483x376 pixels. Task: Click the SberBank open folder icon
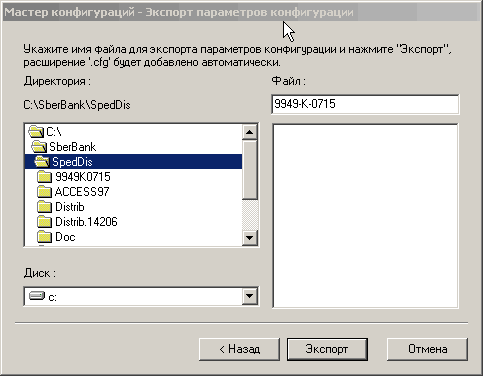pos(39,147)
